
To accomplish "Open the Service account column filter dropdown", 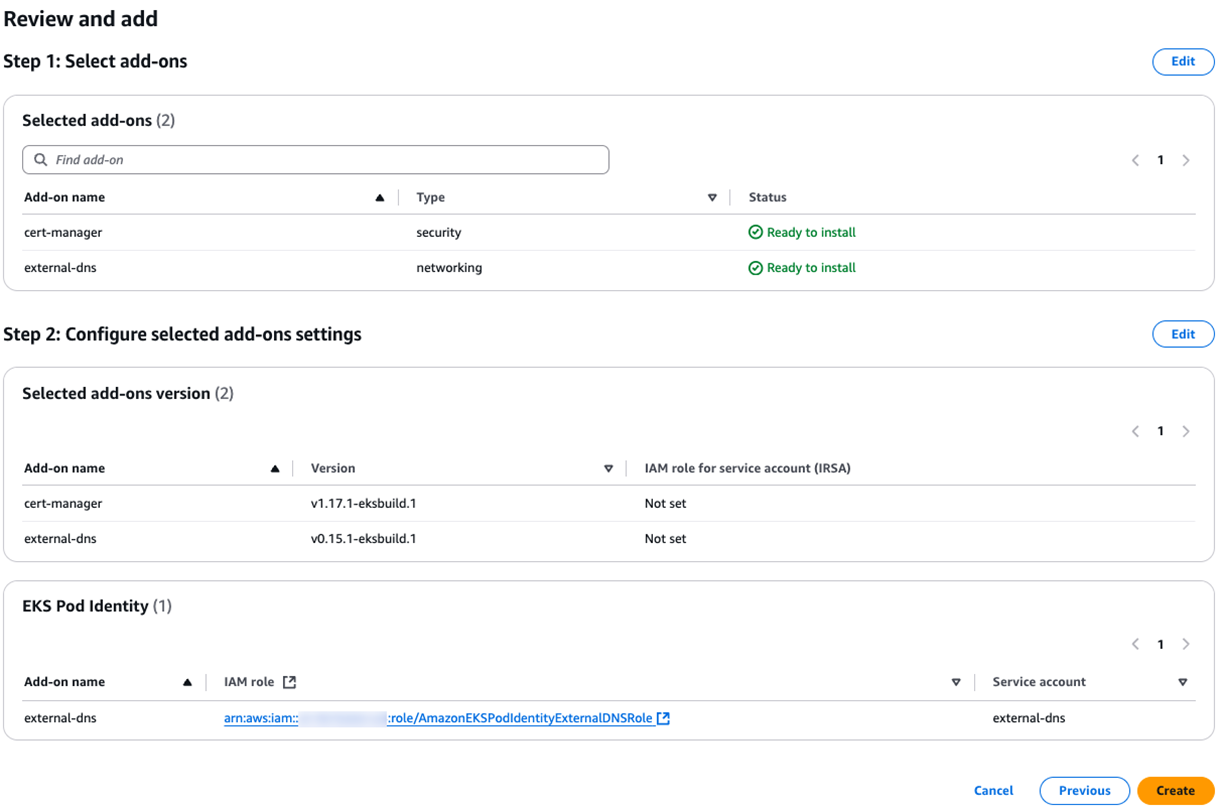I will [1183, 681].
